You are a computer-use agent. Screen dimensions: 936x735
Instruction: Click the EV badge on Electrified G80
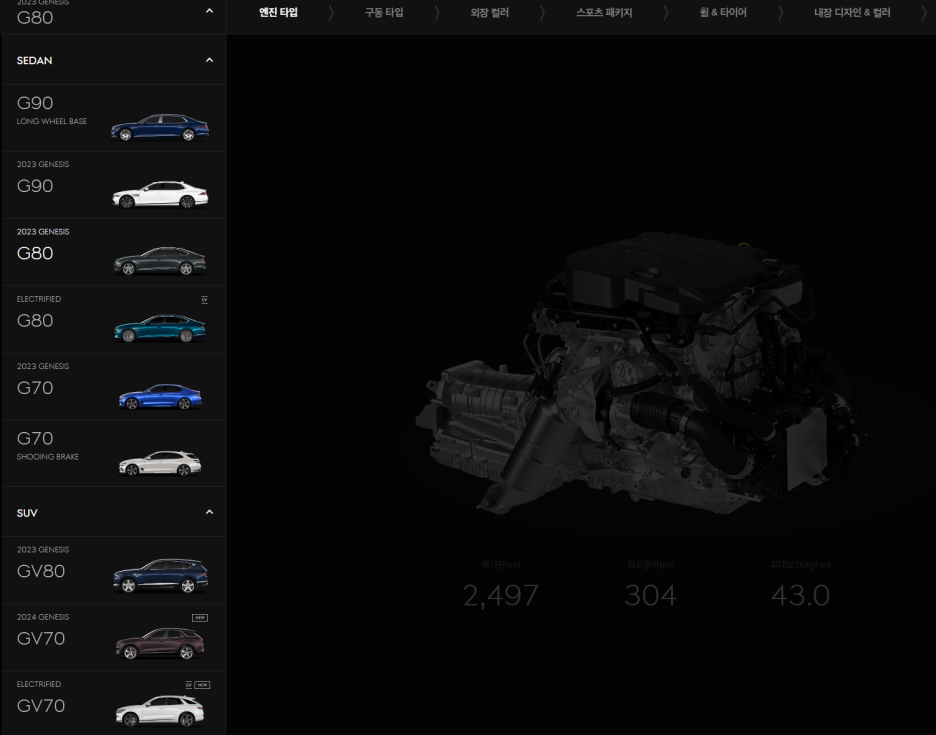tap(204, 300)
